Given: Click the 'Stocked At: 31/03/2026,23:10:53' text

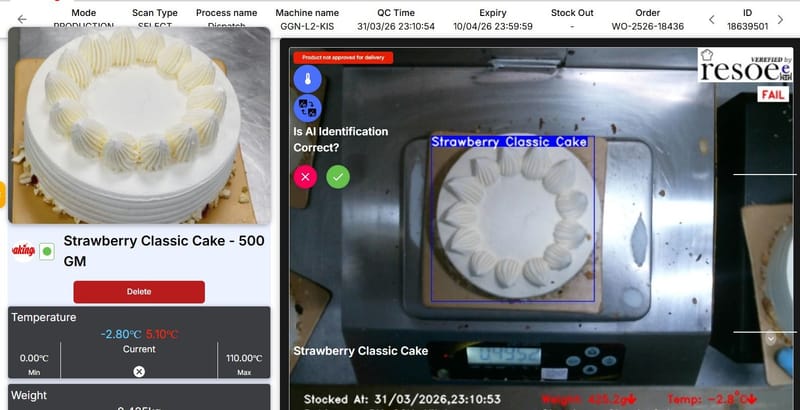Looking at the screenshot, I should 402,399.
